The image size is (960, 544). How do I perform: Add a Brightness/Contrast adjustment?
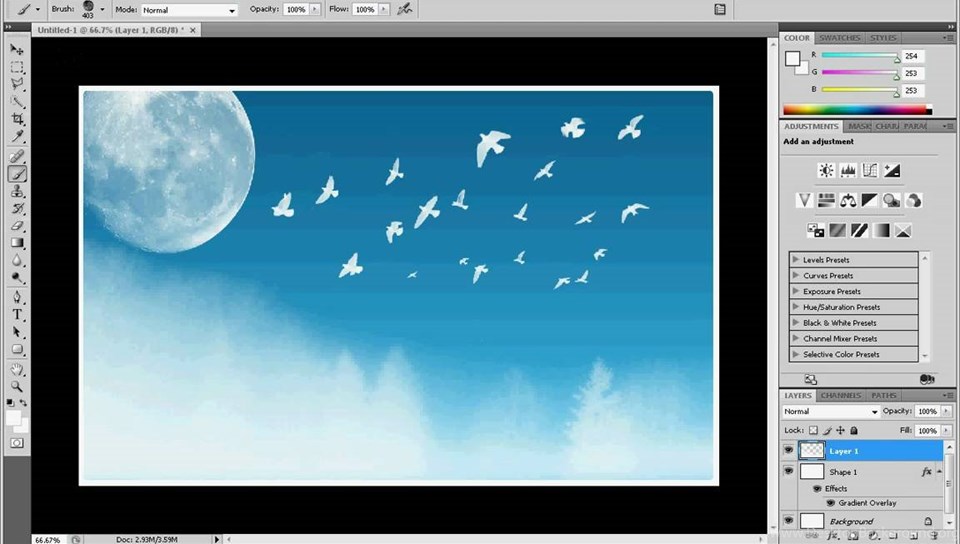tap(826, 171)
